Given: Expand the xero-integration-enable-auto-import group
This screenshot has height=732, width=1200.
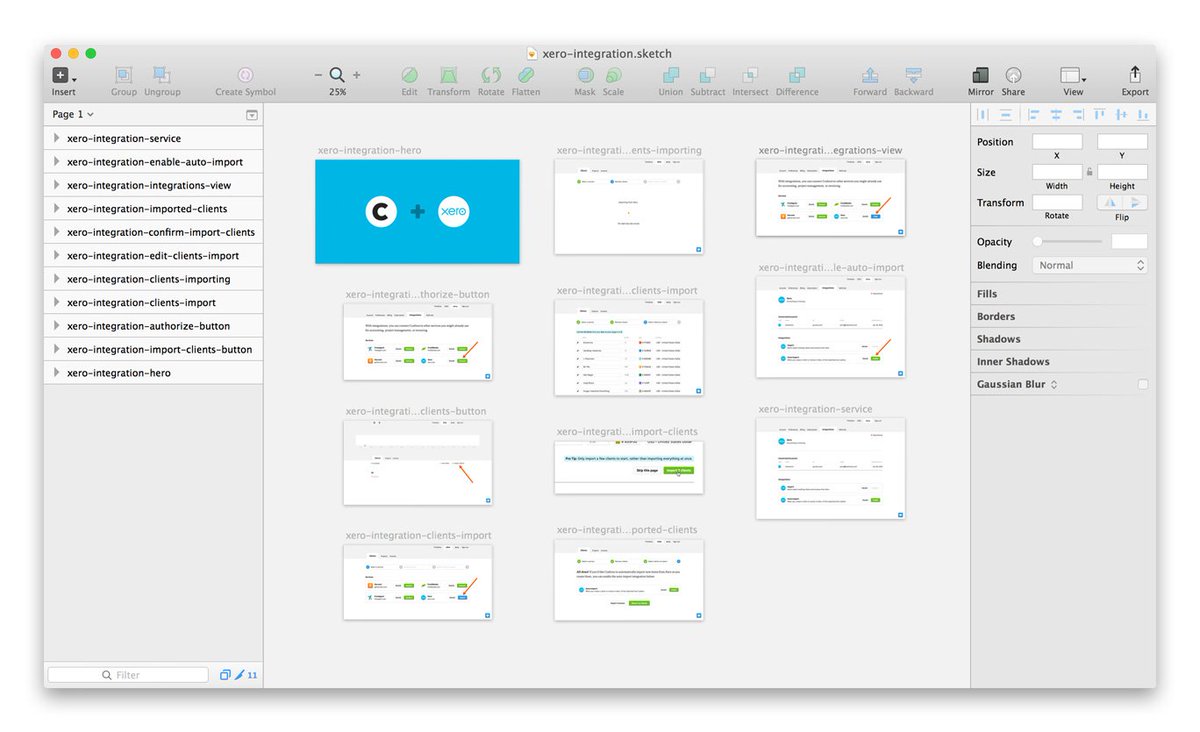Looking at the screenshot, I should click(x=57, y=162).
